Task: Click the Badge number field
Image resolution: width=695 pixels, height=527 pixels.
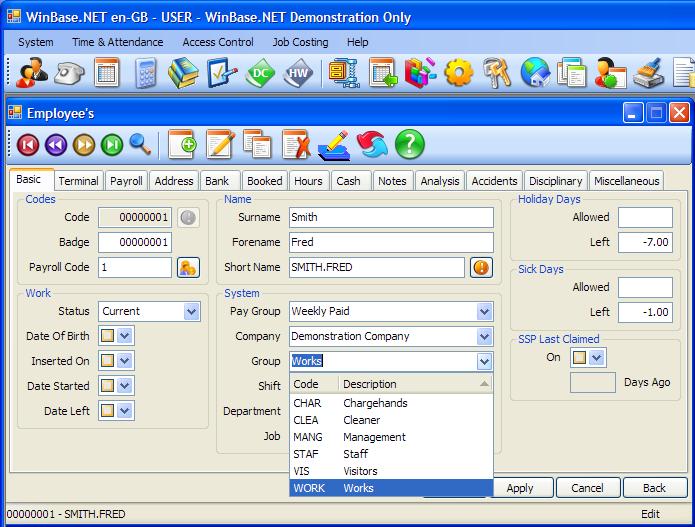Action: pos(135,242)
